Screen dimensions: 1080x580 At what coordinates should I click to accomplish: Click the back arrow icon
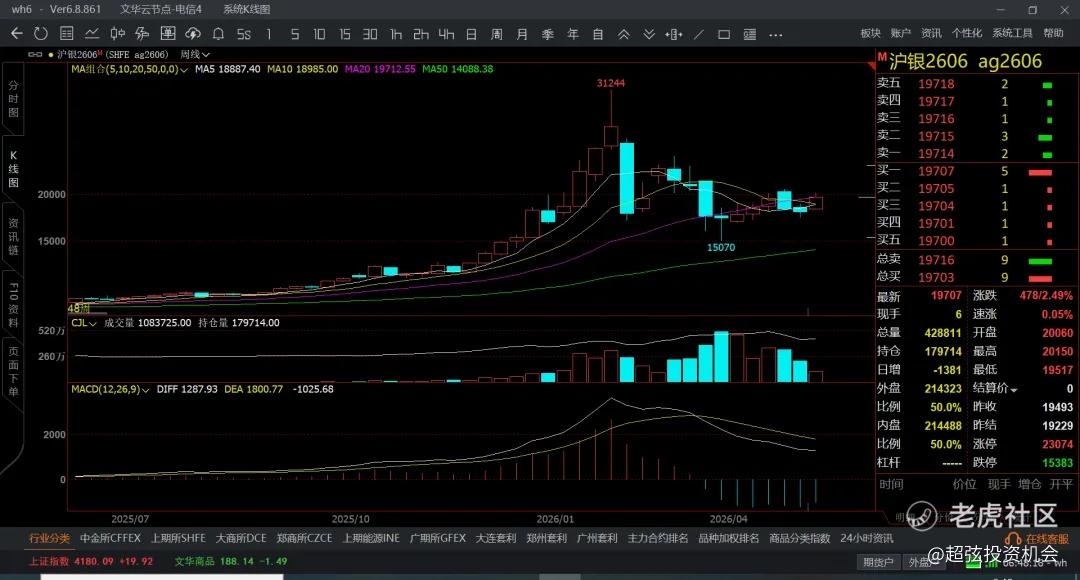(x=17, y=33)
